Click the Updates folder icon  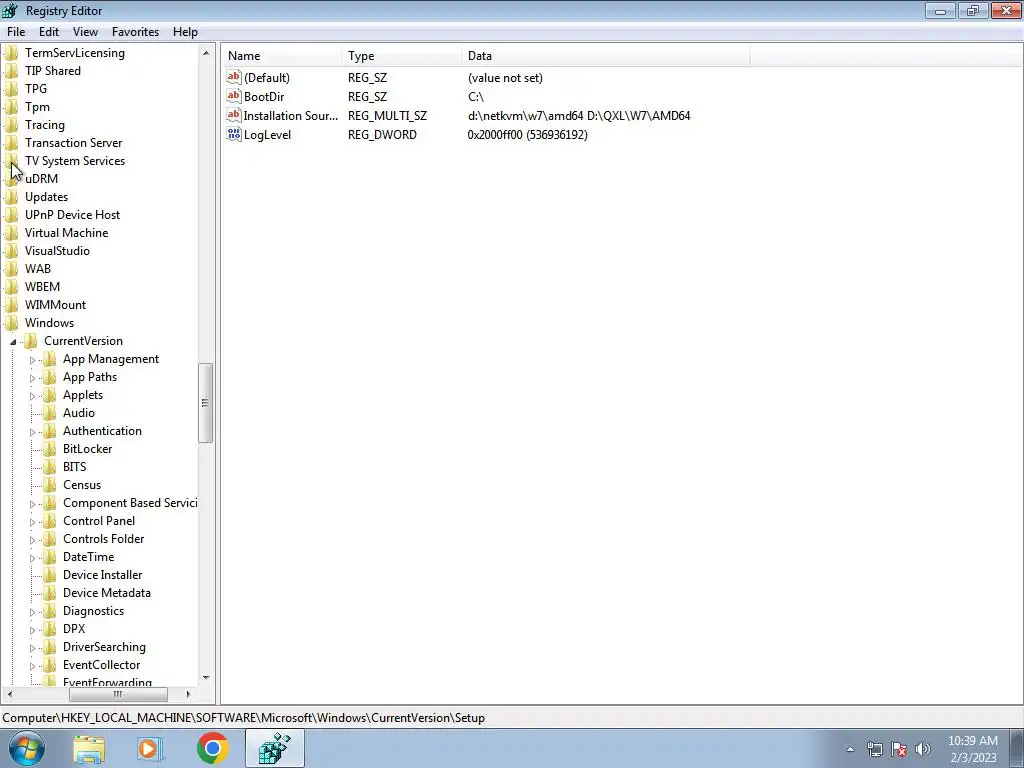click(x=12, y=197)
